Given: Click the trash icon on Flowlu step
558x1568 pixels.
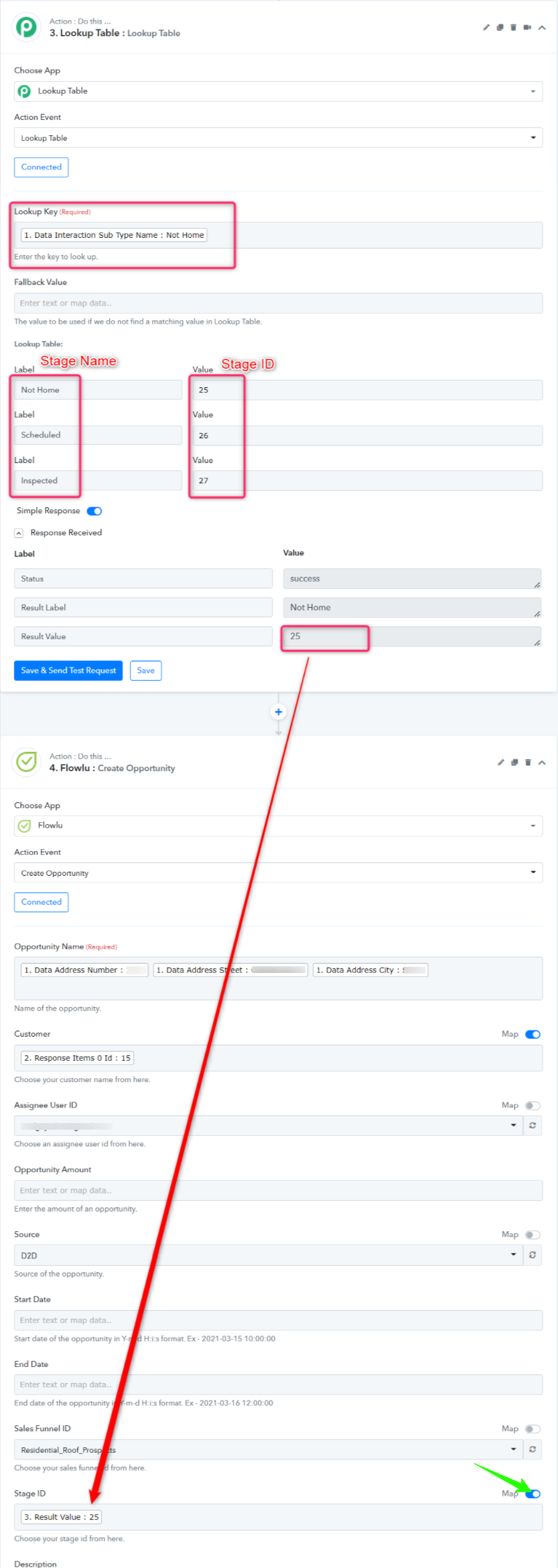Looking at the screenshot, I should tap(528, 763).
